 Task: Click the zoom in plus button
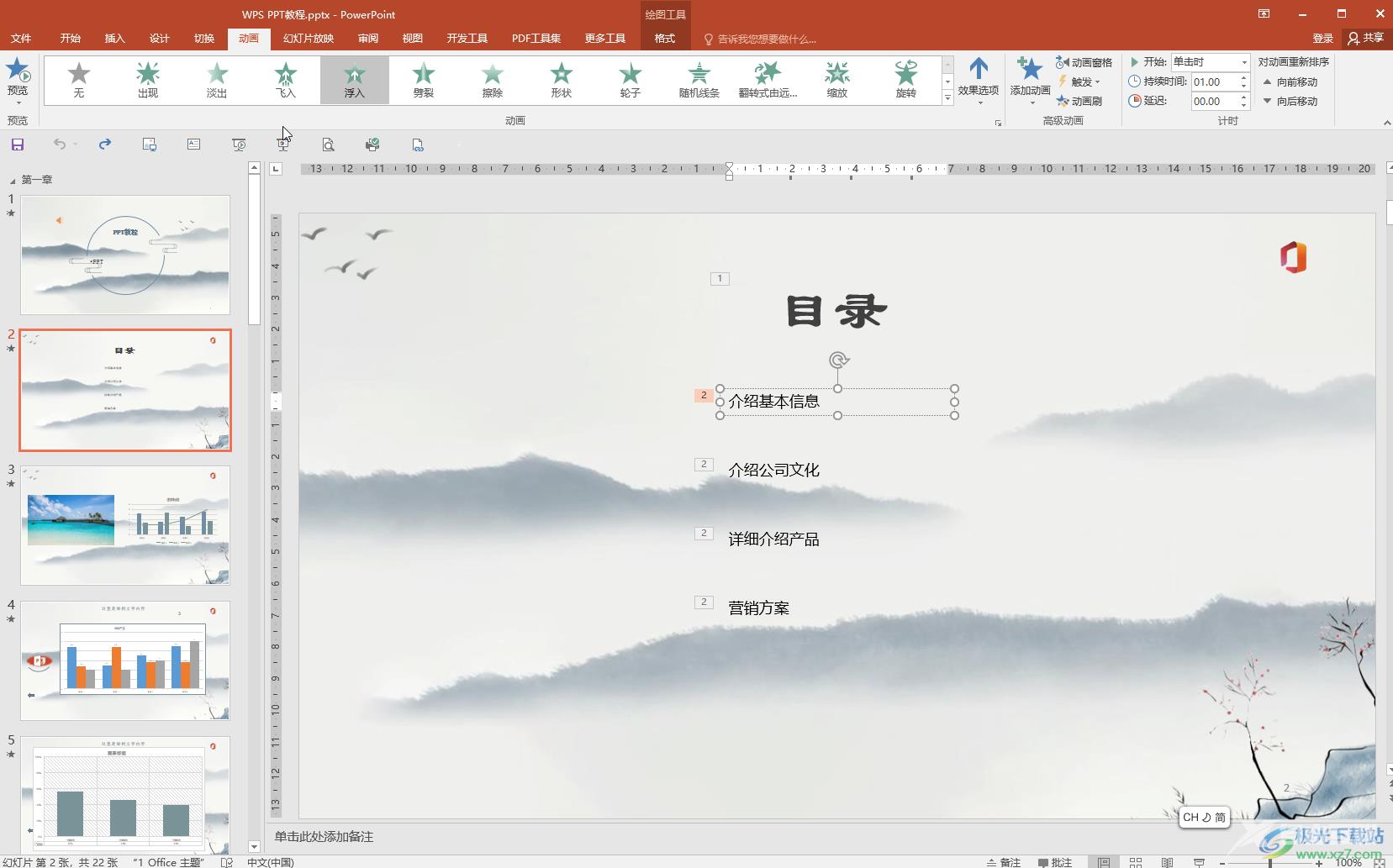pyautogui.click(x=1319, y=862)
